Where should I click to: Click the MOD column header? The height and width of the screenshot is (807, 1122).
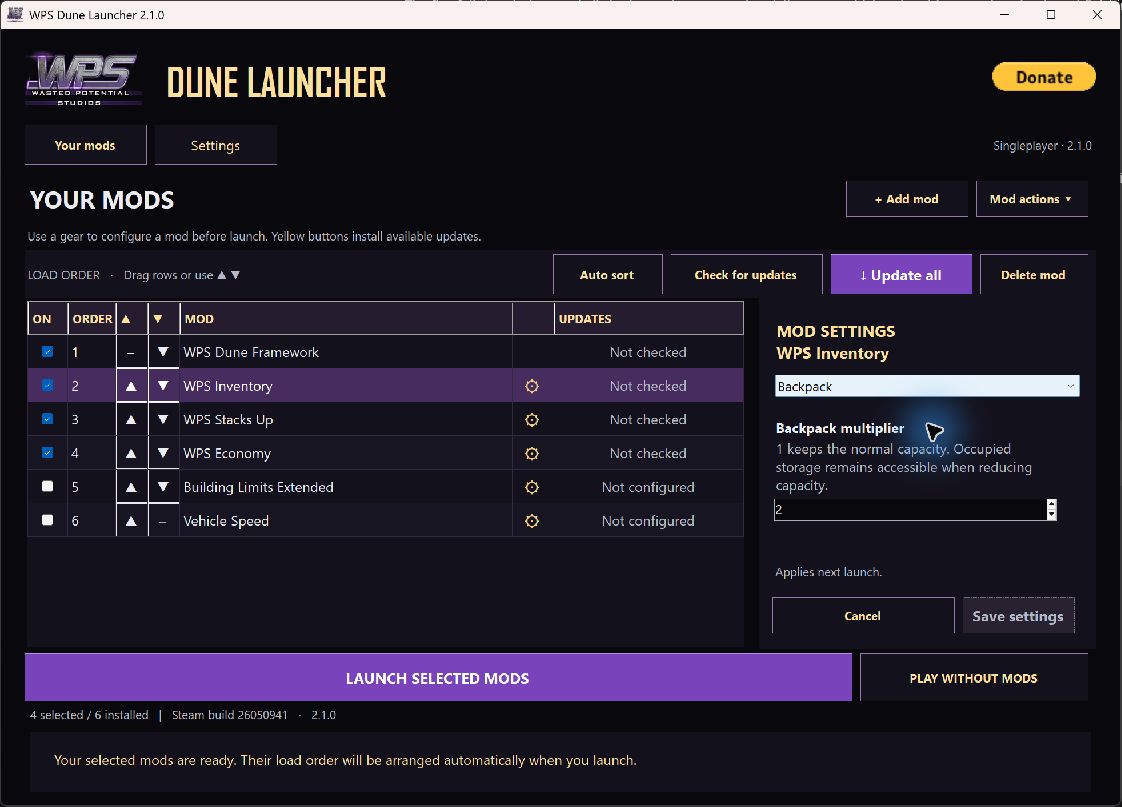point(346,318)
